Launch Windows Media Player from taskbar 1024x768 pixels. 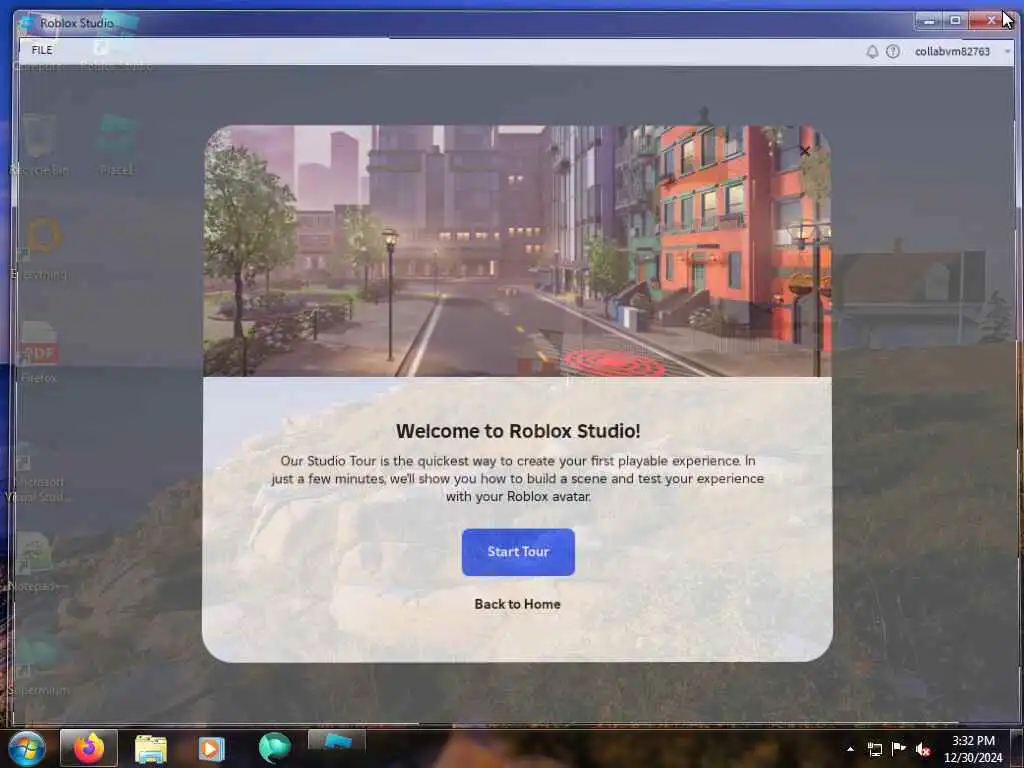211,749
